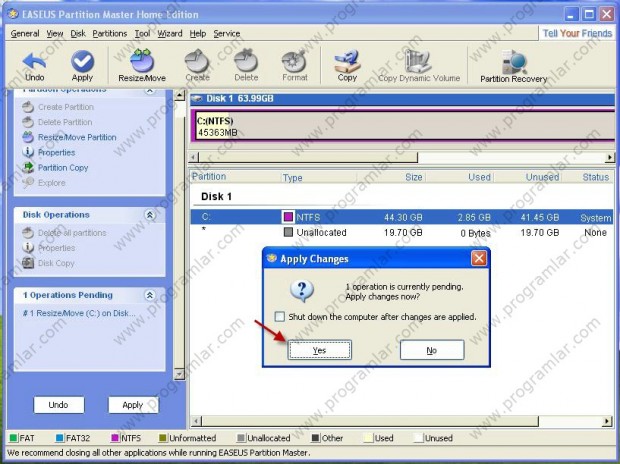Click the question mark icon in dialog
The height and width of the screenshot is (464, 620).
pyautogui.click(x=302, y=291)
